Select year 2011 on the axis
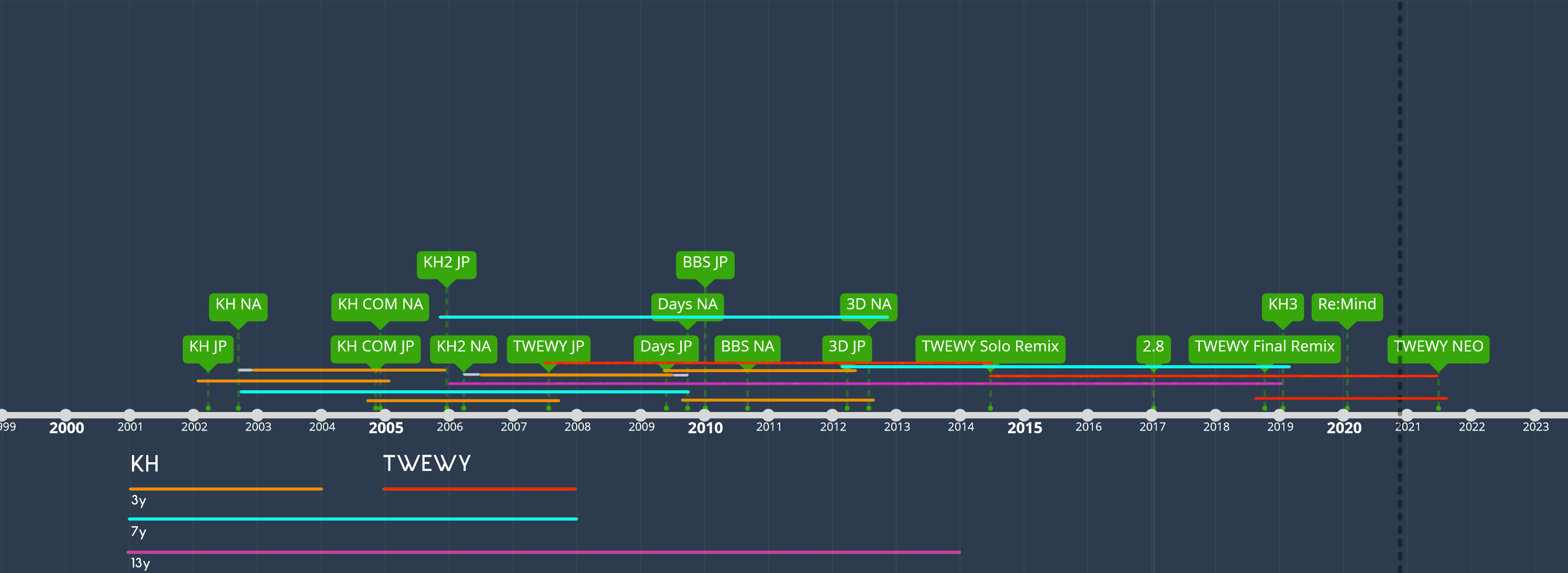Viewport: 1568px width, 573px height. click(769, 427)
